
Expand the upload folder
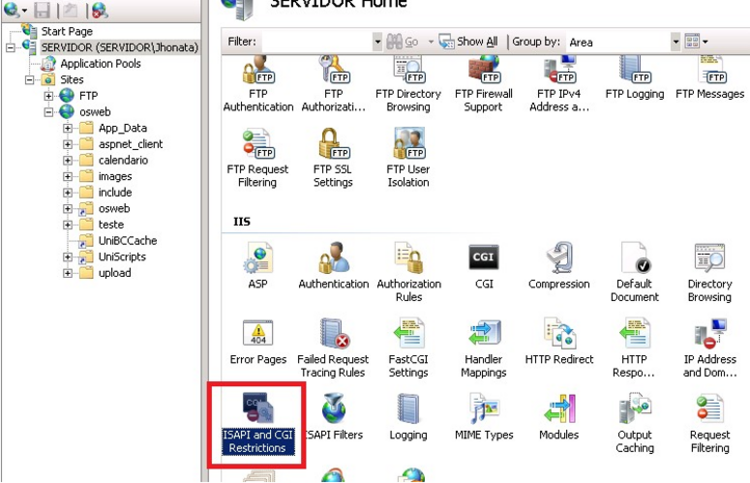click(67, 273)
